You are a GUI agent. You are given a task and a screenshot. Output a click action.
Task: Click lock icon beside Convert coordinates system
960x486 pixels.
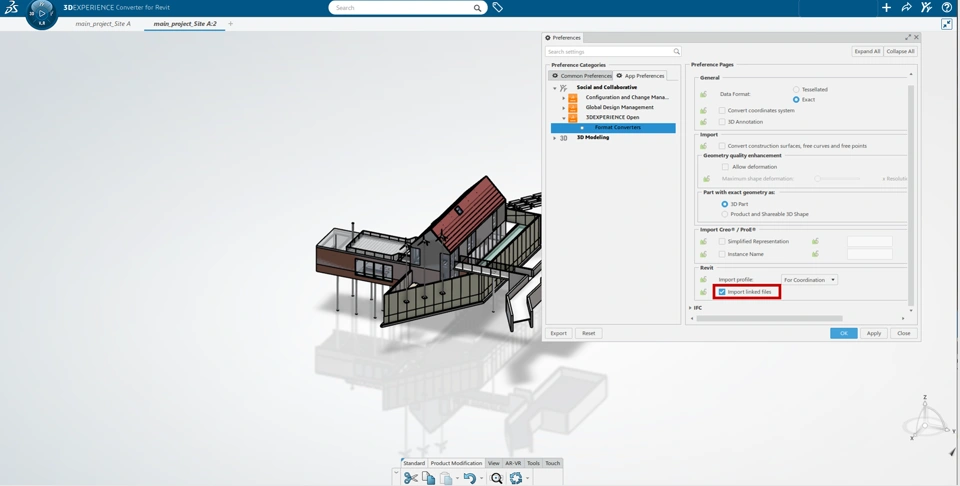coord(703,111)
